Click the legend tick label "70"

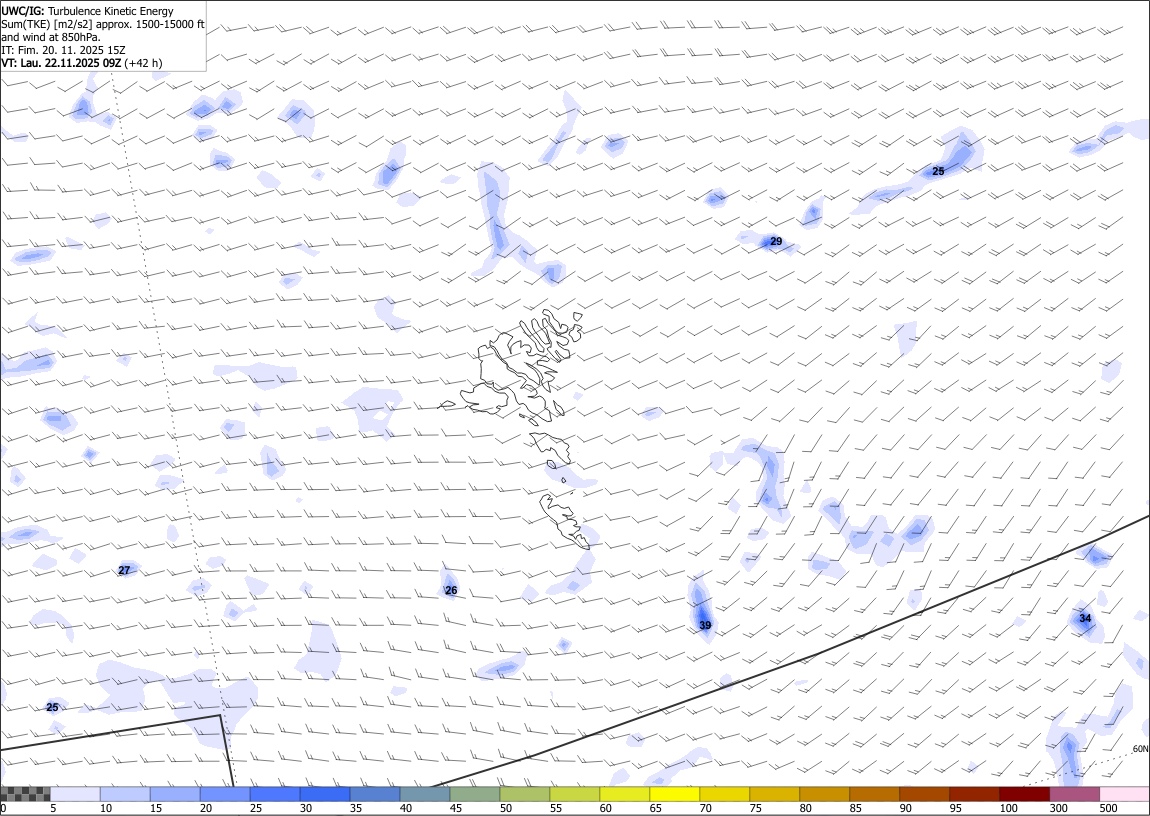click(x=704, y=808)
